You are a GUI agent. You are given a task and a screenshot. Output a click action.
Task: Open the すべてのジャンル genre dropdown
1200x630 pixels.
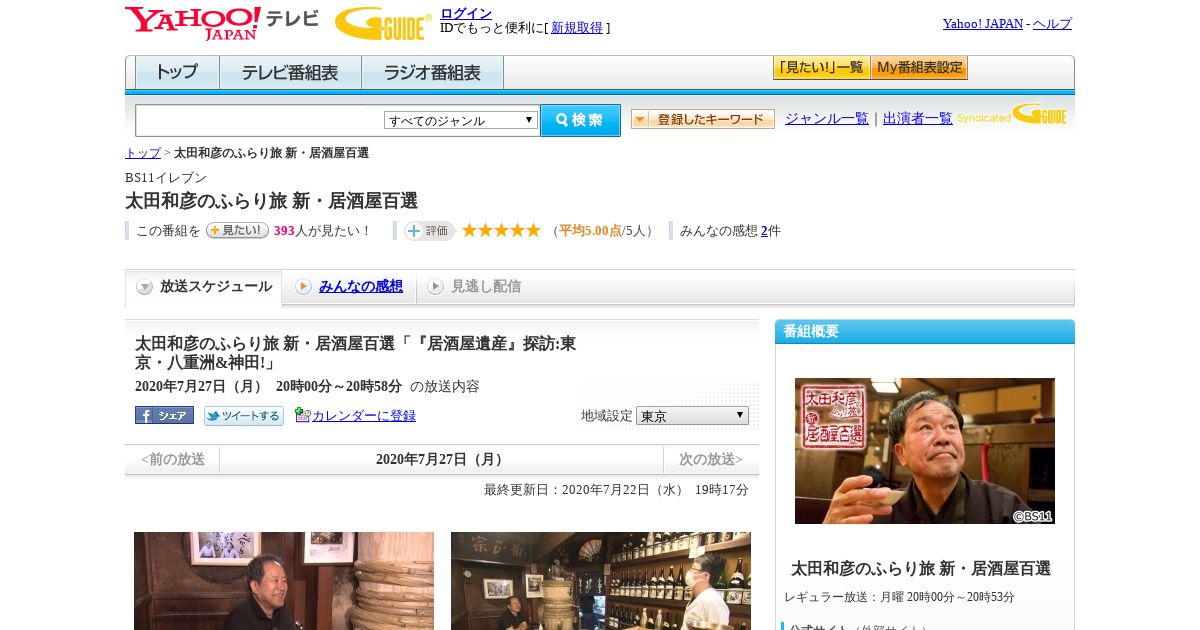pyautogui.click(x=461, y=120)
